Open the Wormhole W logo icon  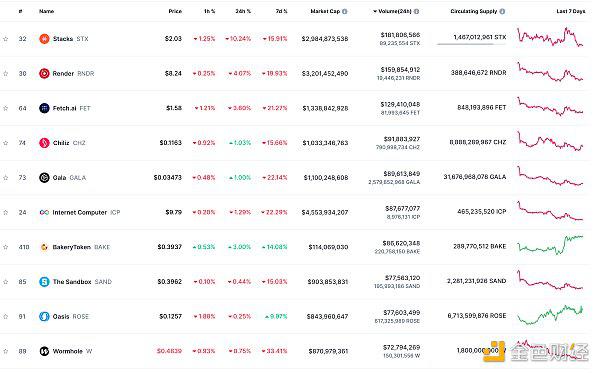44,351
